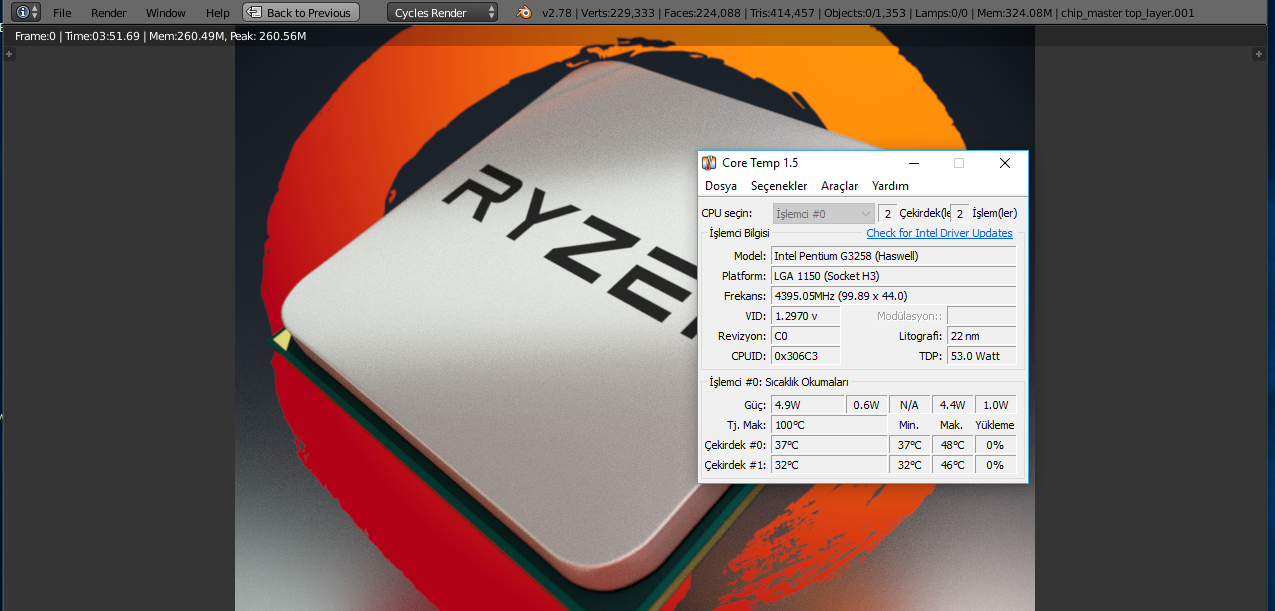
Task: Click the Çekirdek count box showing 2
Action: (887, 213)
